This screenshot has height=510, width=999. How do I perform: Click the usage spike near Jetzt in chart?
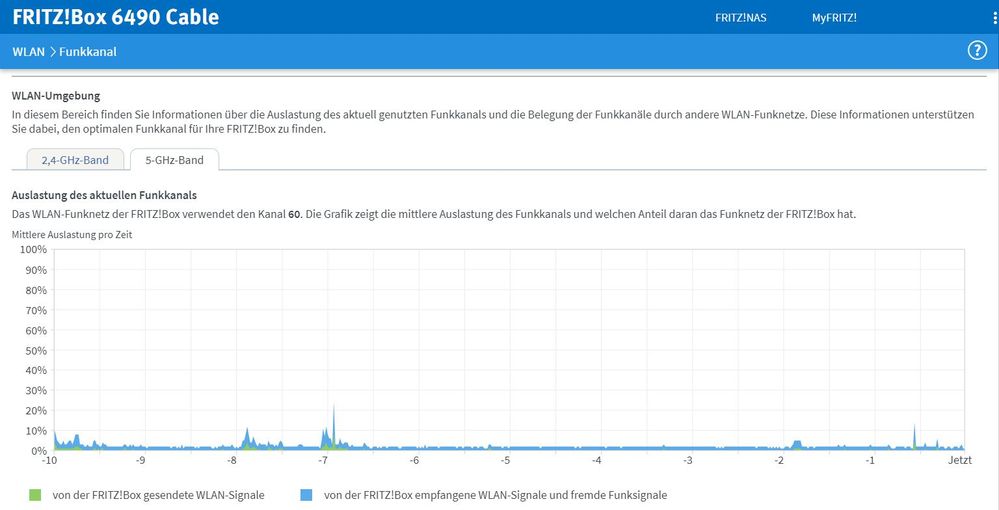click(x=914, y=437)
